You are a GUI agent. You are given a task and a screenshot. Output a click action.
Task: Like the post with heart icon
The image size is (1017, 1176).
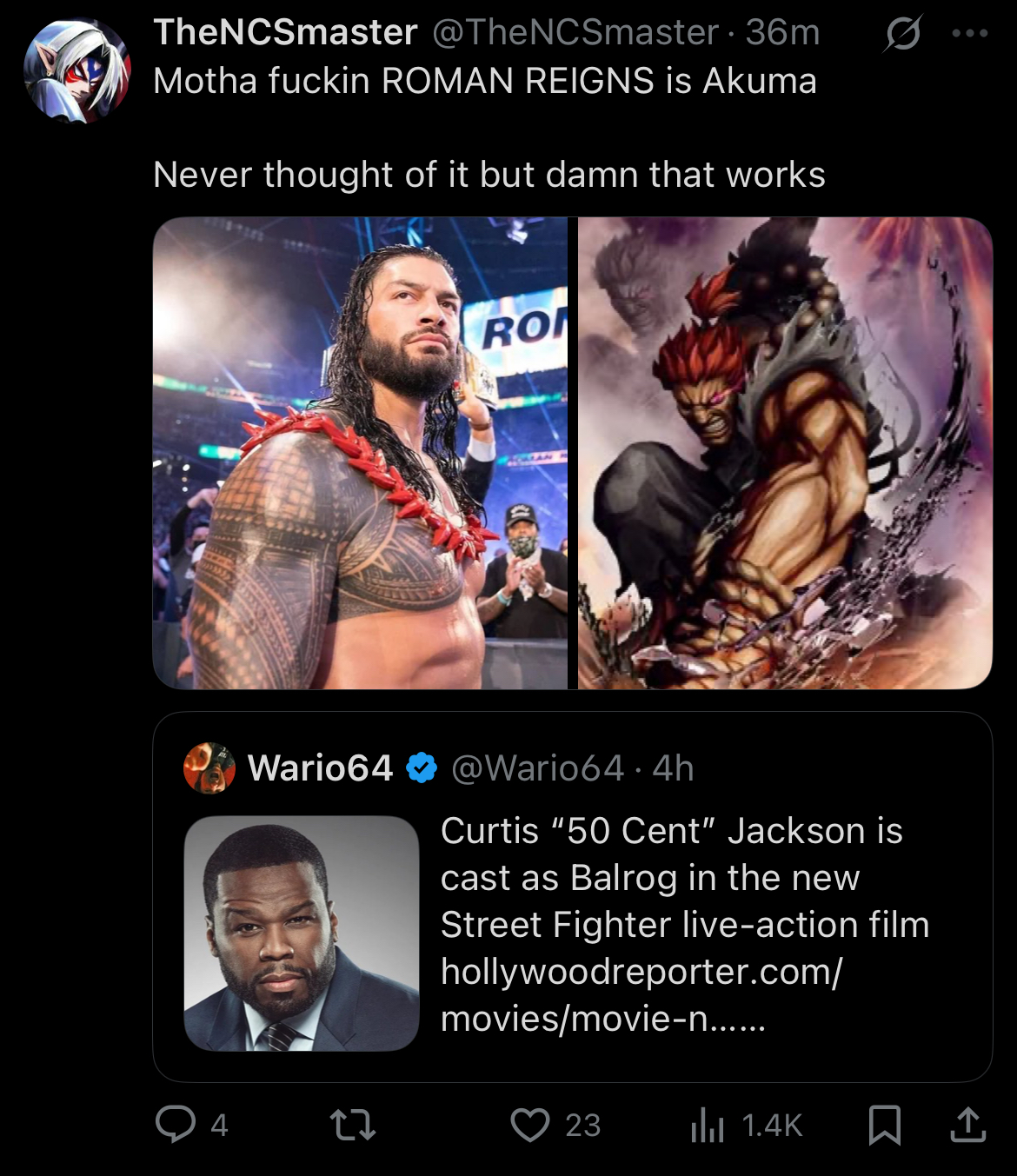coord(529,1125)
